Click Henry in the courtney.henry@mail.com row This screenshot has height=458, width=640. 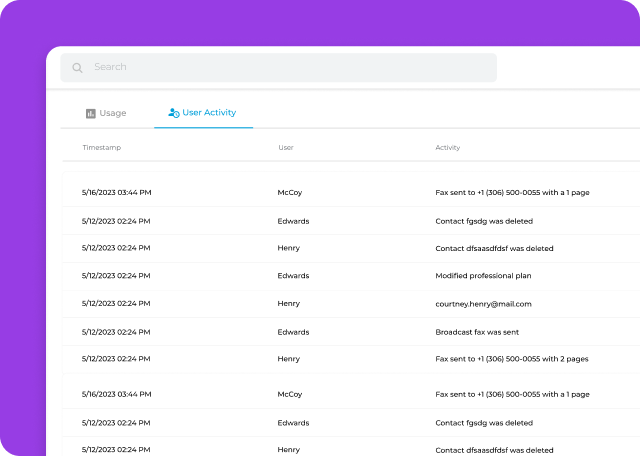click(289, 303)
